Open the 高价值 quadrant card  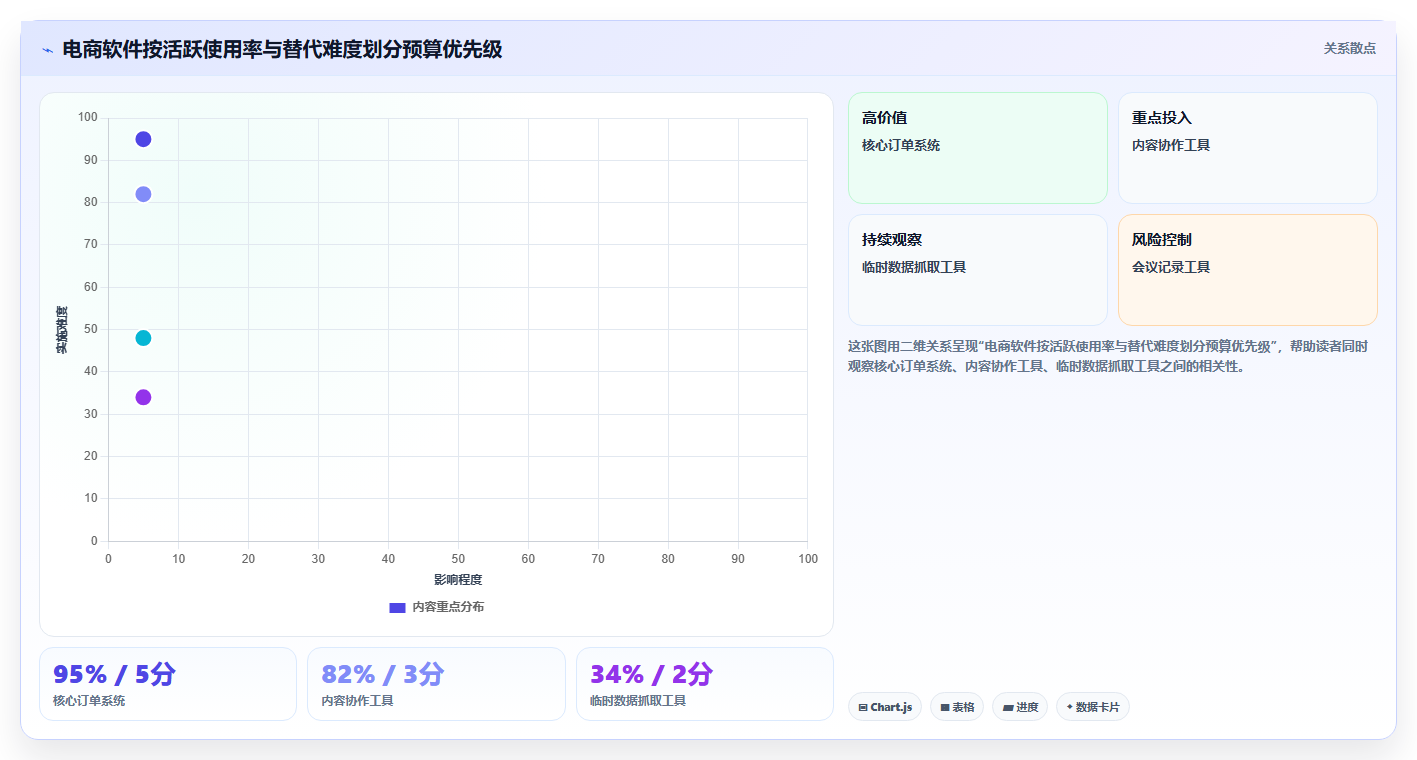[978, 148]
